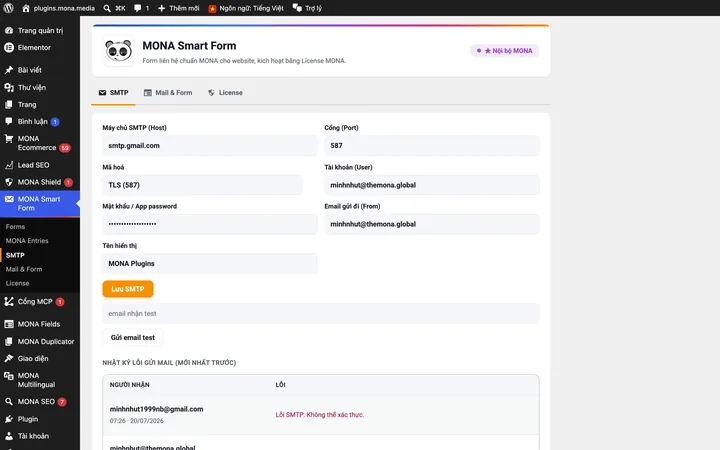This screenshot has height=450, width=720.
Task: Click the Bài viết pin icon
Action: pos(9,70)
